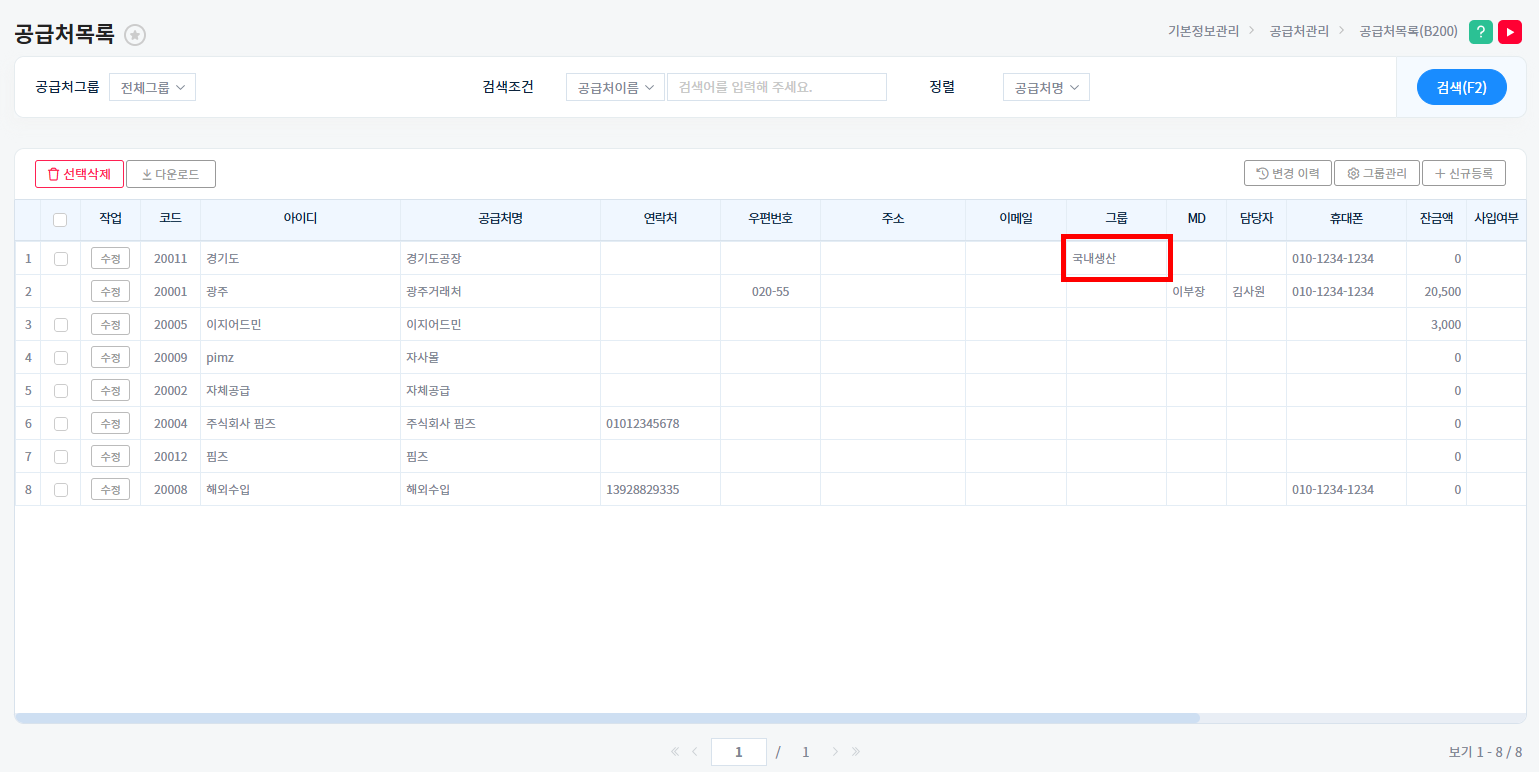The image size is (1539, 772).
Task: Go to the previous page arrow
Action: [x=694, y=752]
